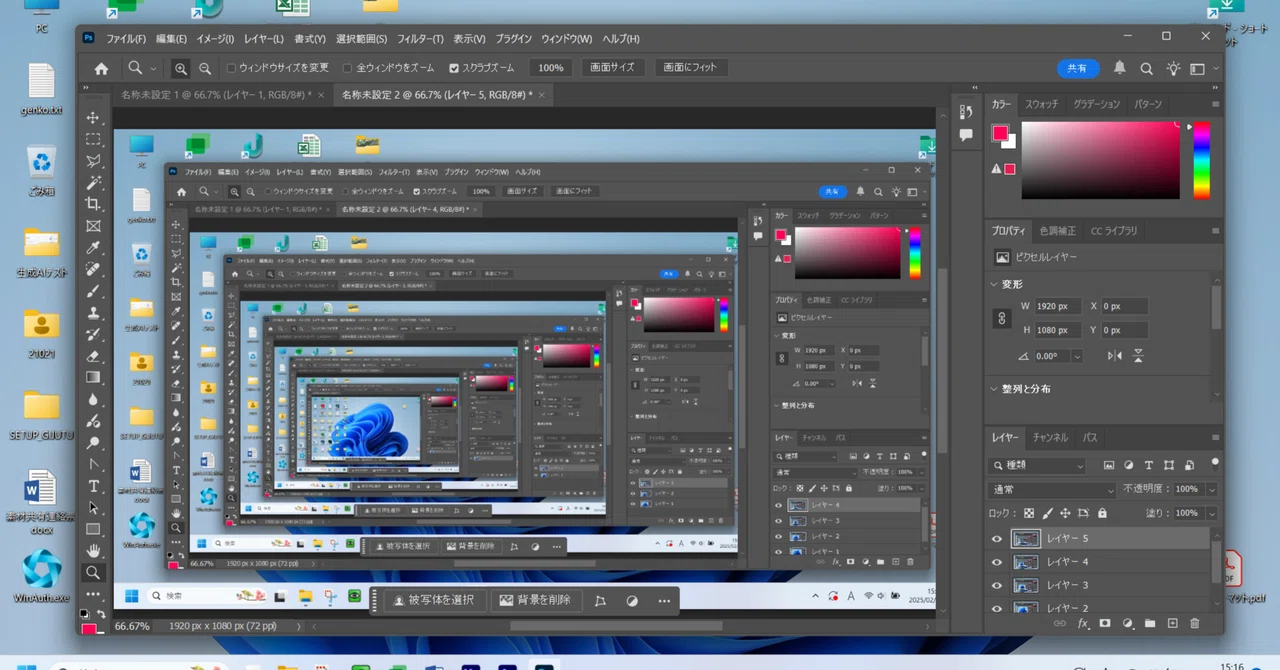
Task: Hide レイヤー 5 using its eye icon
Action: pyautogui.click(x=996, y=539)
